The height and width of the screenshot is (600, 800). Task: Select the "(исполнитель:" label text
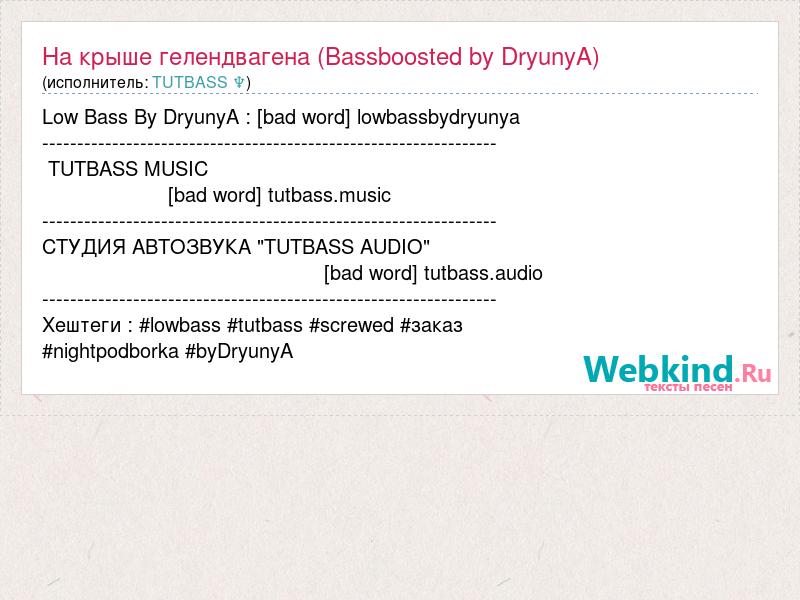pos(95,83)
